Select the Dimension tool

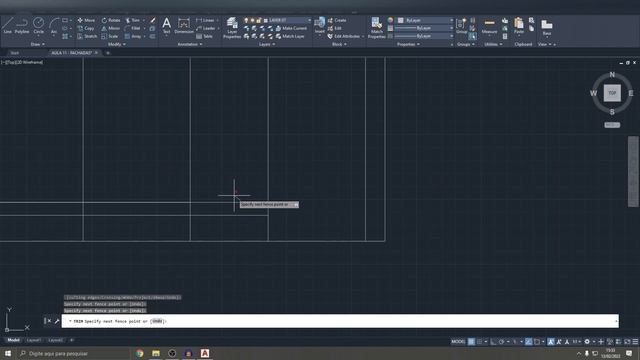coord(184,25)
